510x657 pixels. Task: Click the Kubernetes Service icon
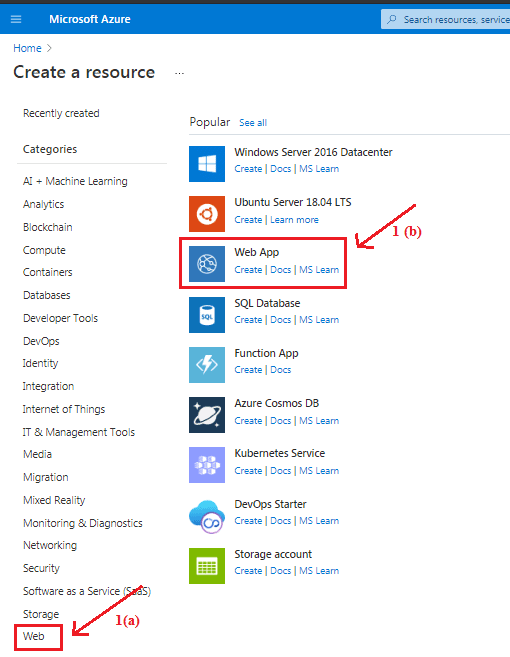pos(207,465)
